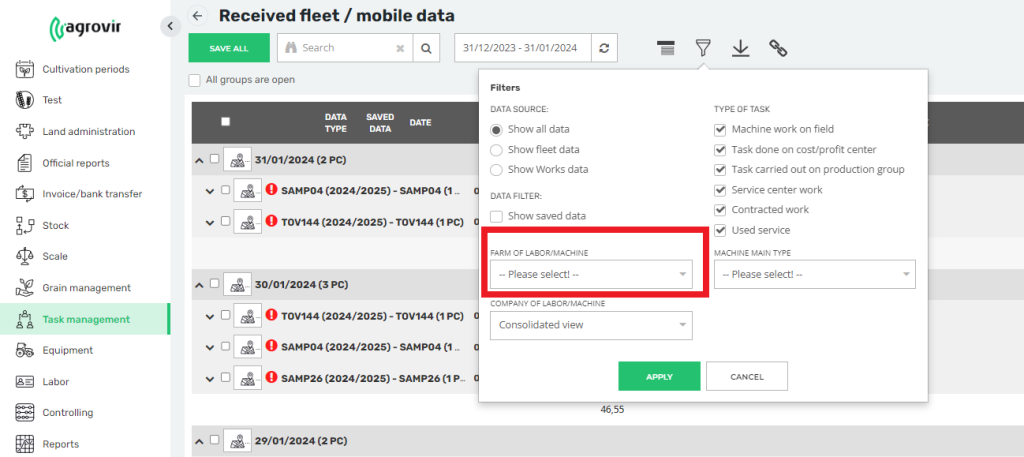Open the Equipment menu item

pyautogui.click(x=67, y=350)
